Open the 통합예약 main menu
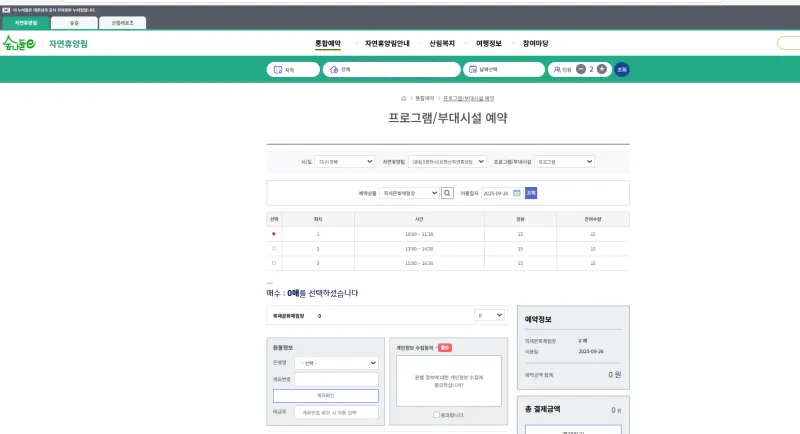The image size is (800, 434). [328, 43]
